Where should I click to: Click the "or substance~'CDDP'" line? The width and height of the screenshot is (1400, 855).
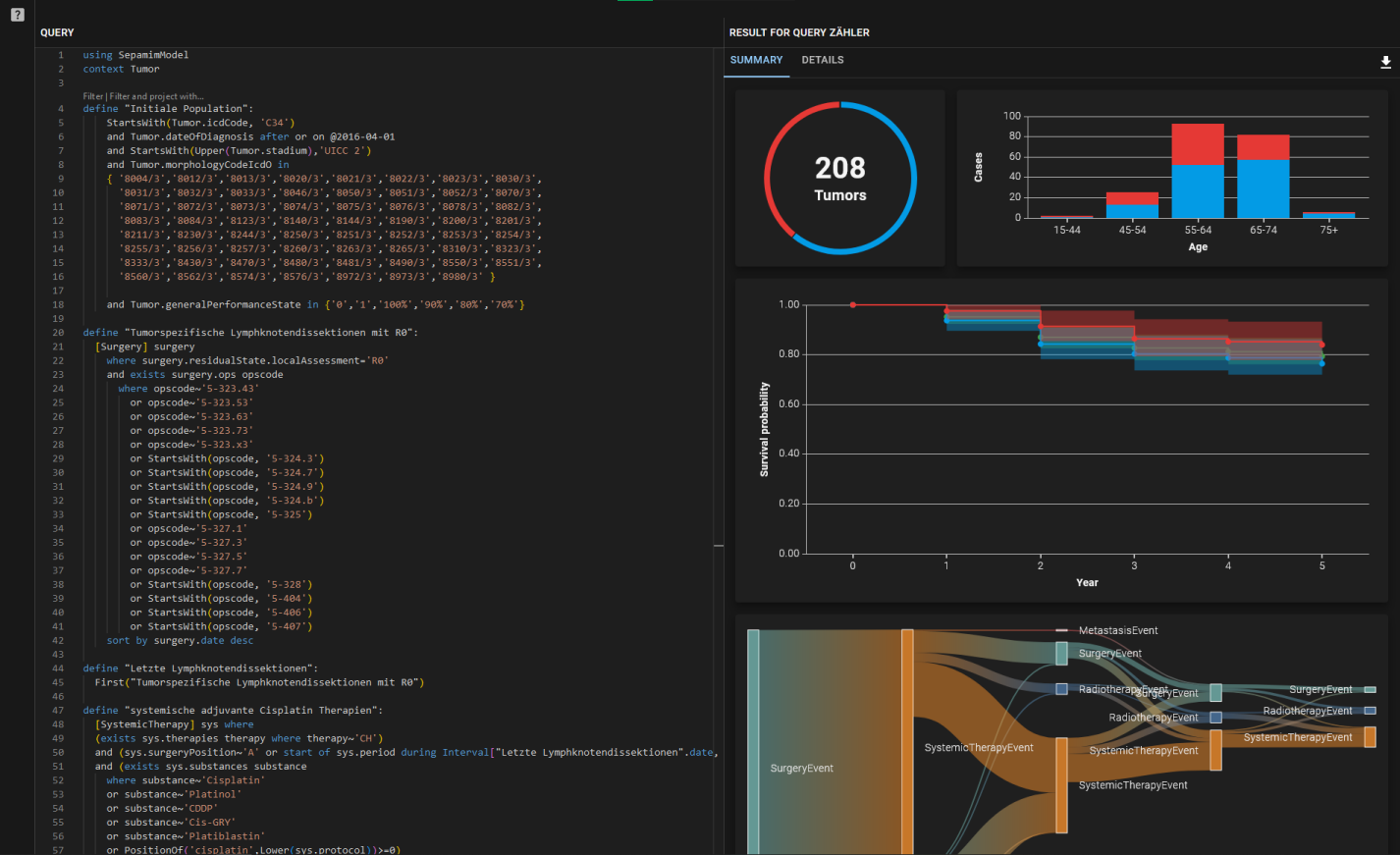(x=162, y=808)
